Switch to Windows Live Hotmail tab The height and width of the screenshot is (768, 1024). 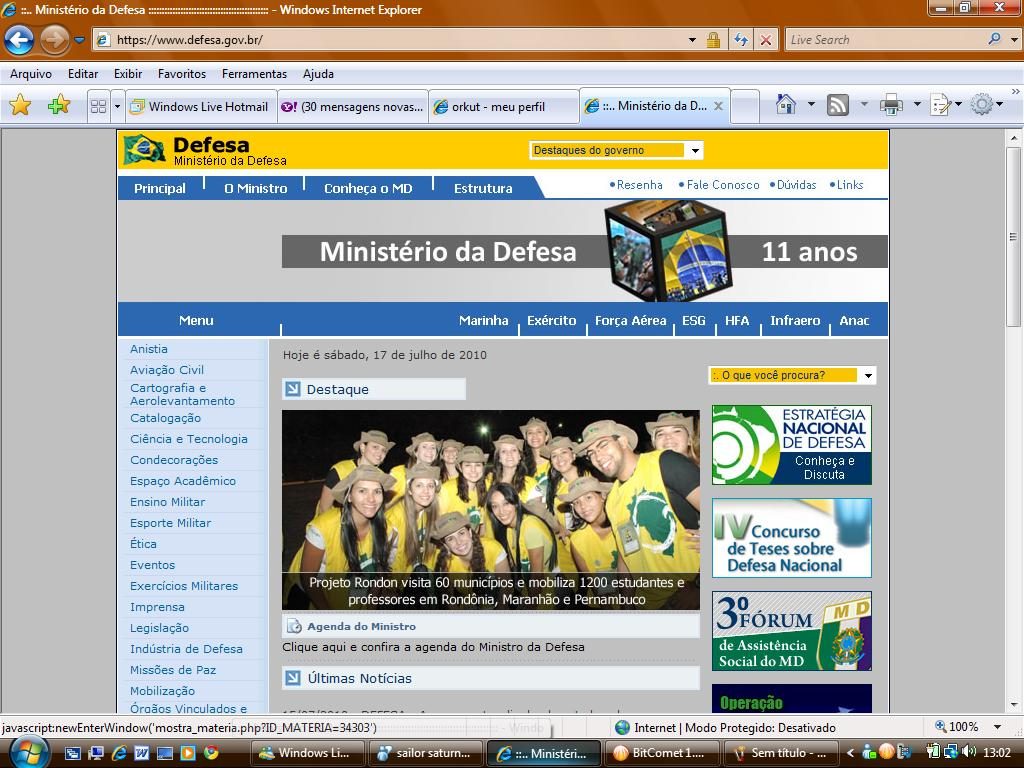pyautogui.click(x=201, y=106)
